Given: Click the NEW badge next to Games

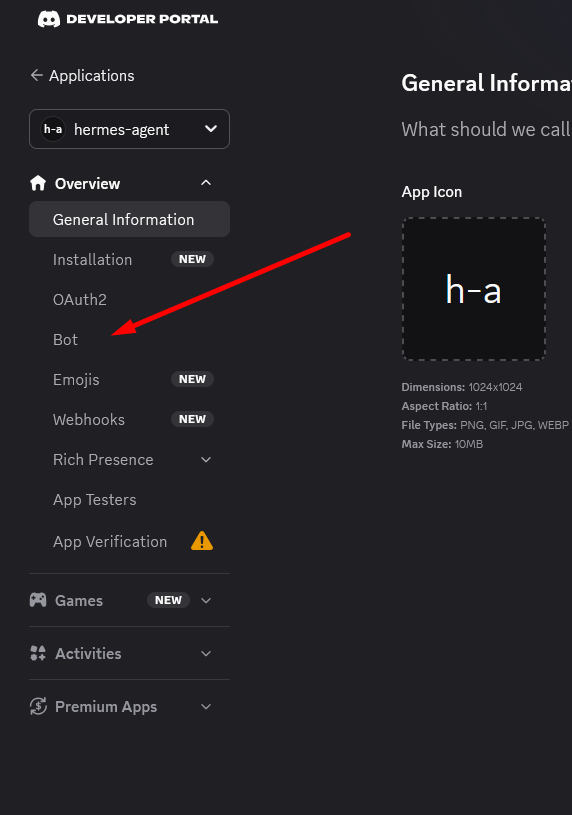Looking at the screenshot, I should (168, 600).
